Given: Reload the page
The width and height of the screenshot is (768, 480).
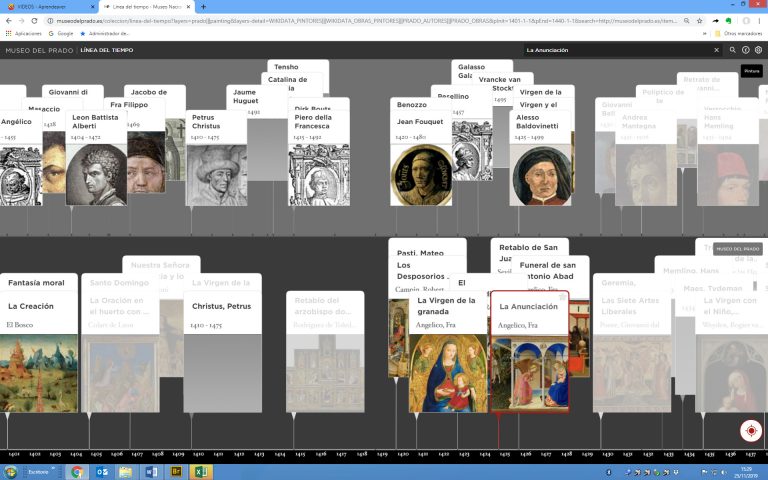Looking at the screenshot, I should [34, 21].
